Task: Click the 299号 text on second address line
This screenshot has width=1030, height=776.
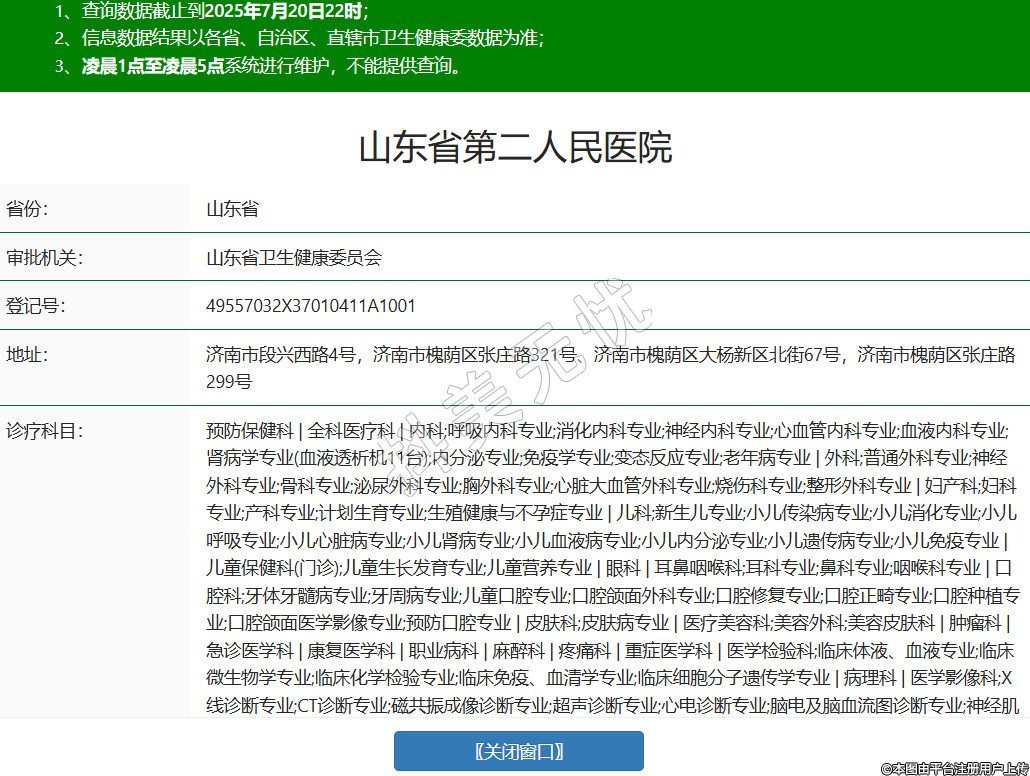Action: pos(229,381)
